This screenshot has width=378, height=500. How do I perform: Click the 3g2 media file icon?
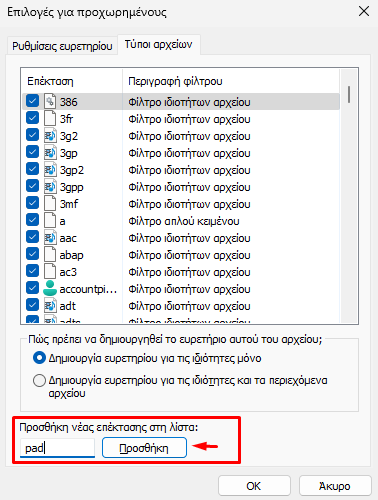50,135
